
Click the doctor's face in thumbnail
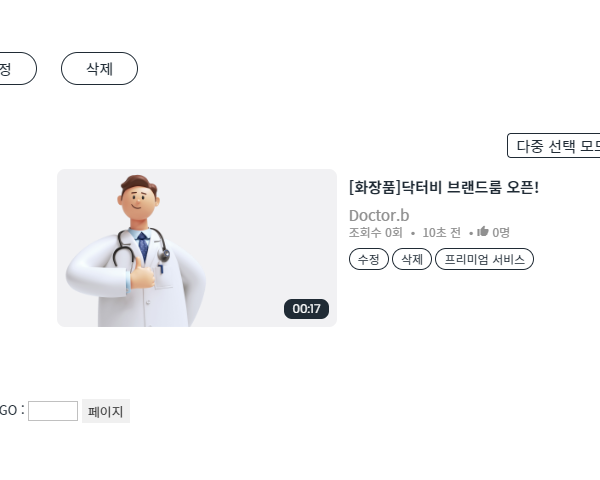[138, 201]
